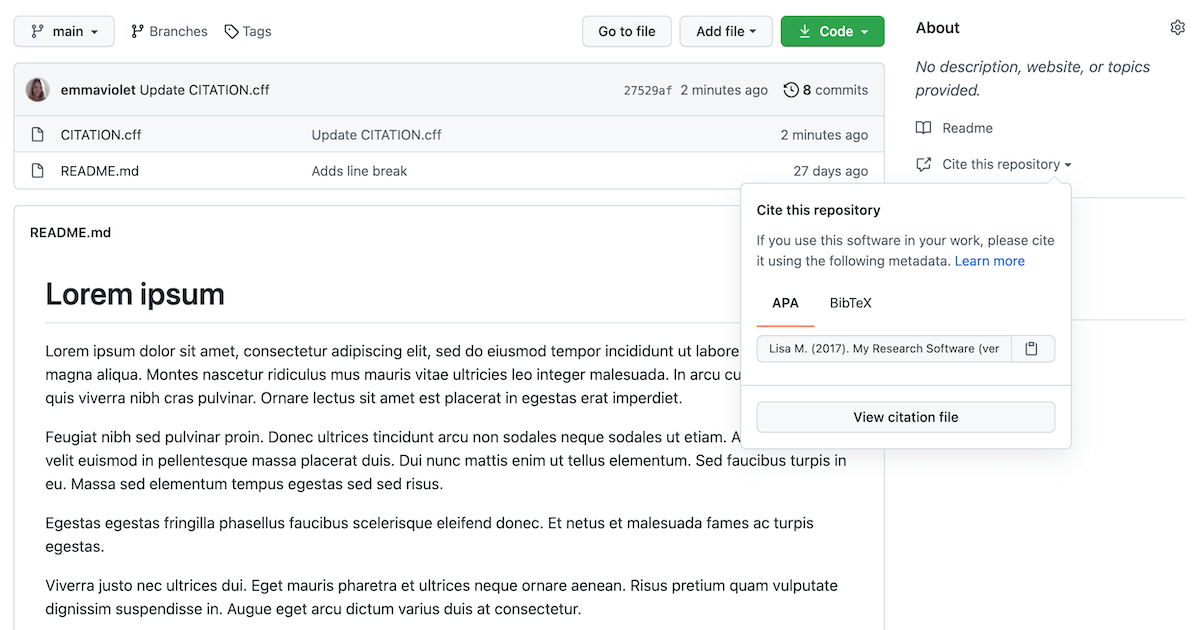Click the CITATION.cff file icon
This screenshot has width=1200, height=630.
tap(37, 134)
